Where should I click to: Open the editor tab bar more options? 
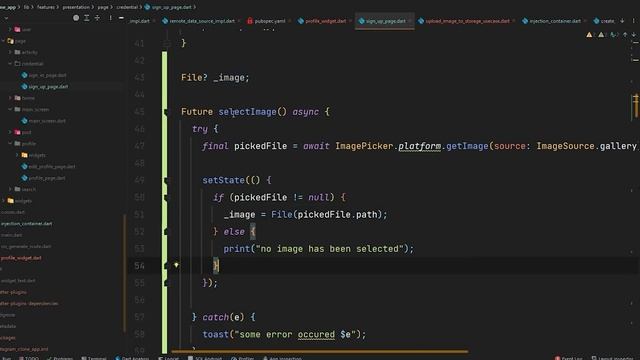click(634, 21)
